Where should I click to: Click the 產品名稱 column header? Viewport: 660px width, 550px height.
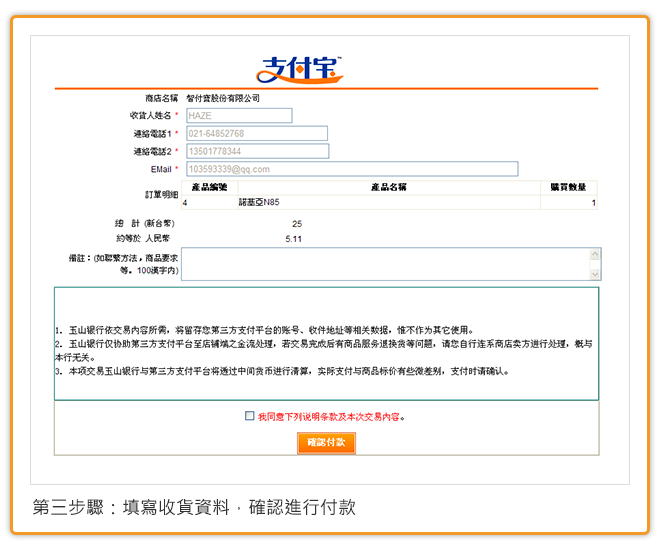389,187
